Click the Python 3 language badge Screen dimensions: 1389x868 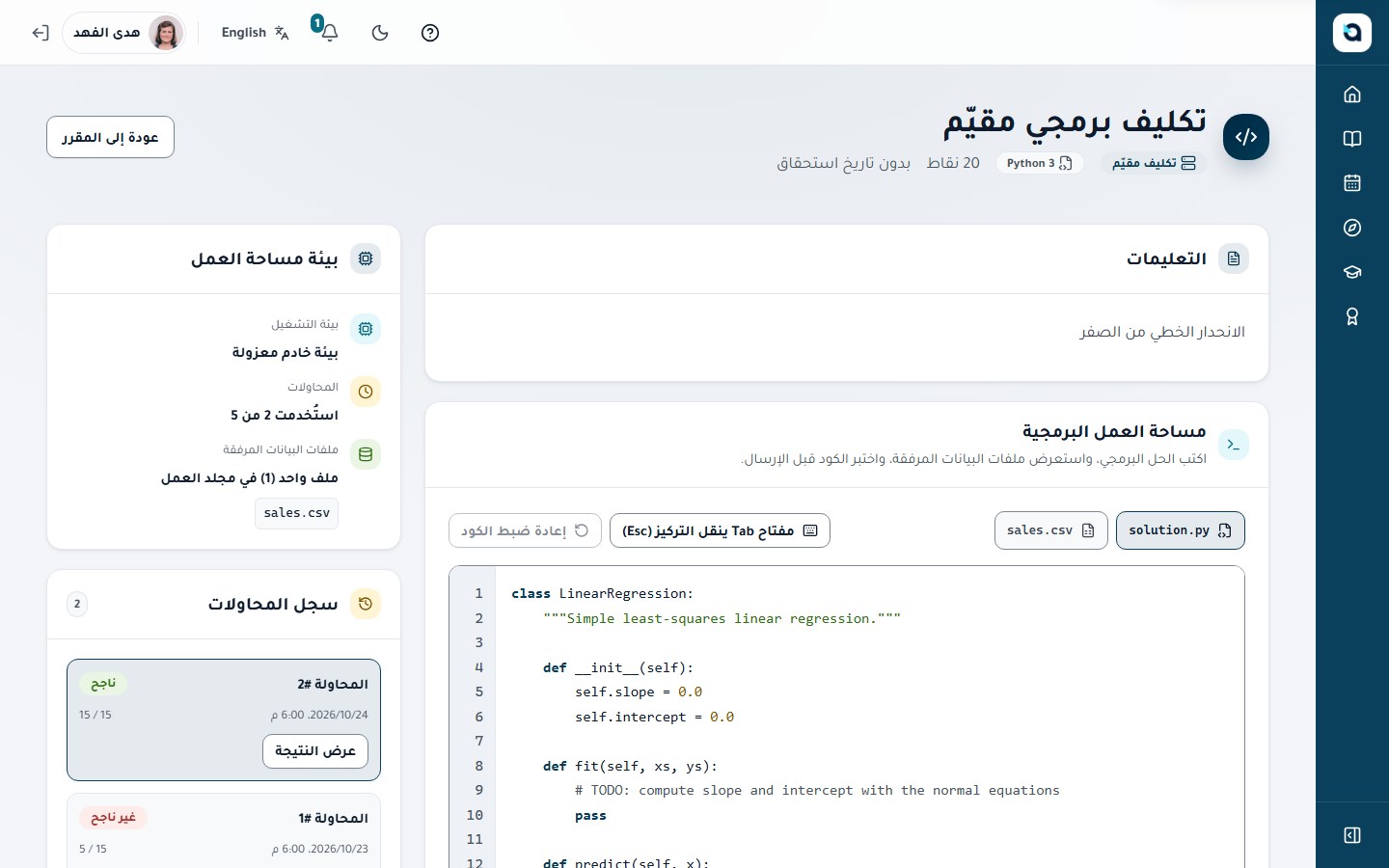pyautogui.click(x=1039, y=163)
